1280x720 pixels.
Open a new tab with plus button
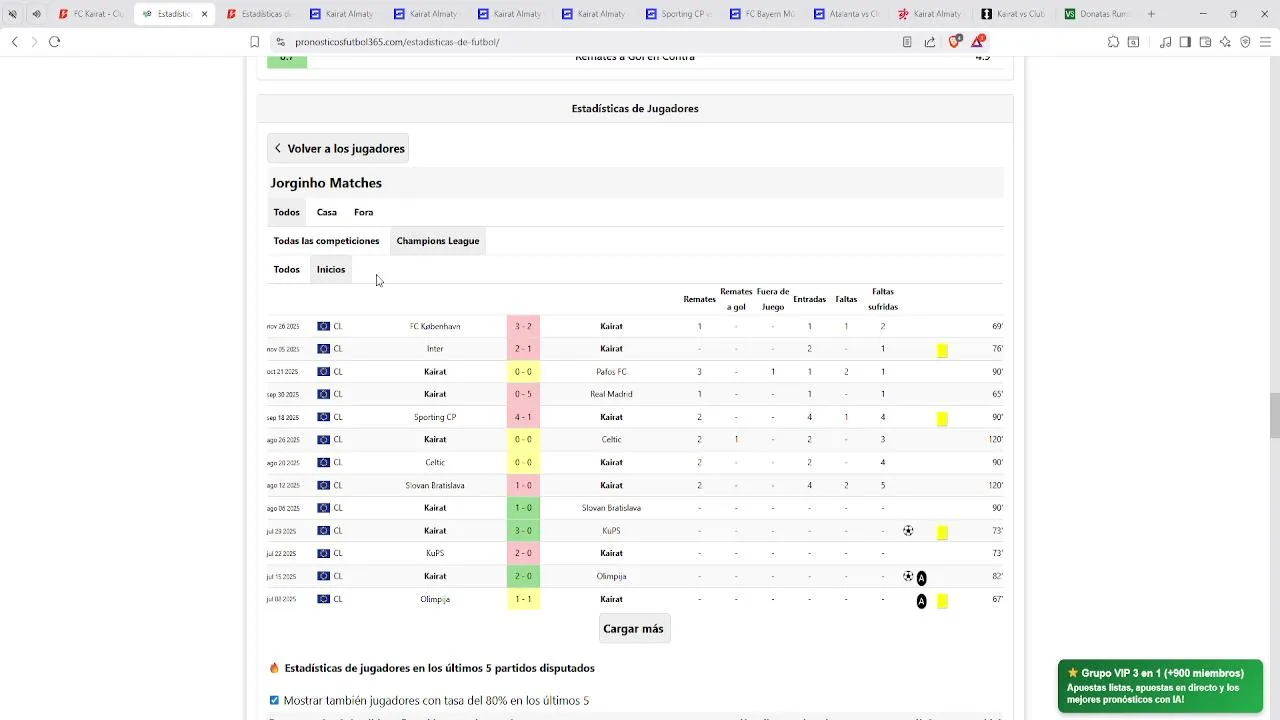point(1151,14)
